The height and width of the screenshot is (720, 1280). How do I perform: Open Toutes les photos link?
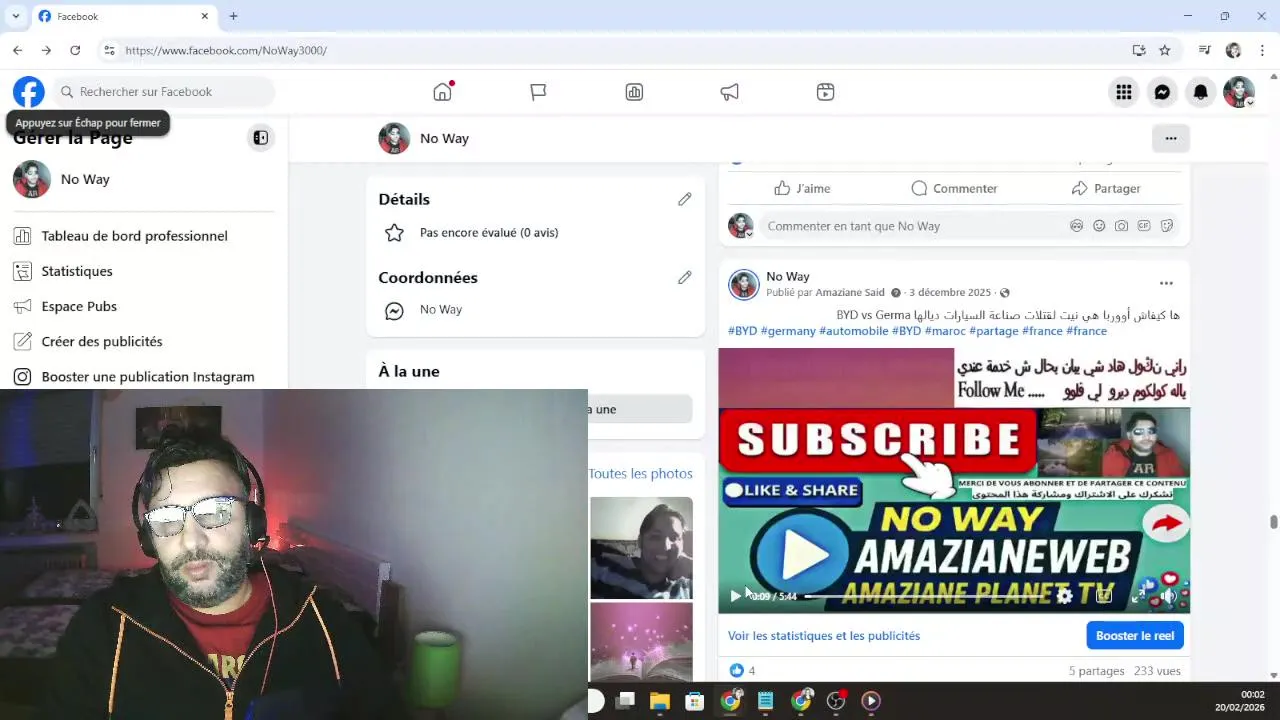click(x=641, y=474)
